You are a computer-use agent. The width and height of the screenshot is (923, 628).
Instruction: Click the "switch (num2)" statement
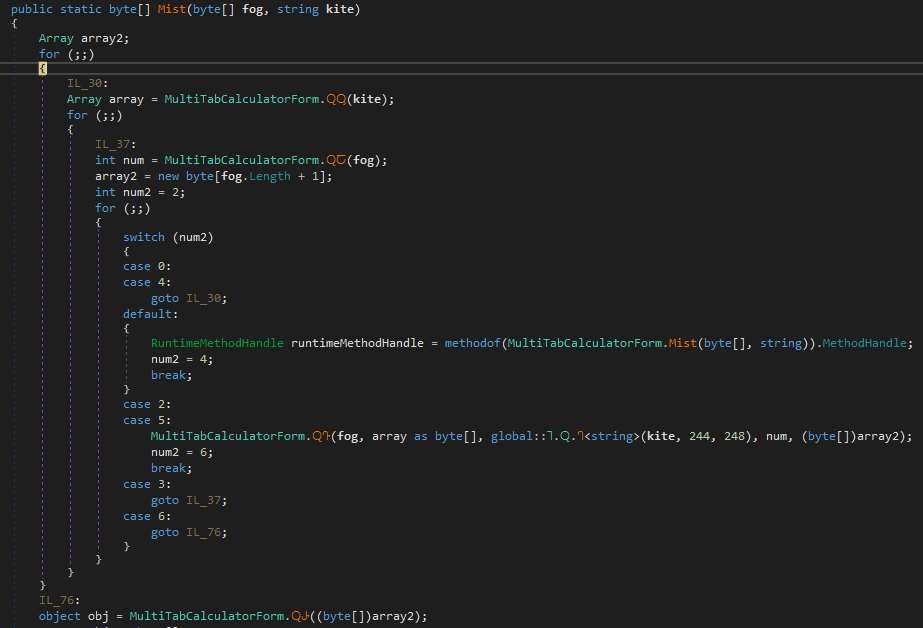click(x=168, y=237)
